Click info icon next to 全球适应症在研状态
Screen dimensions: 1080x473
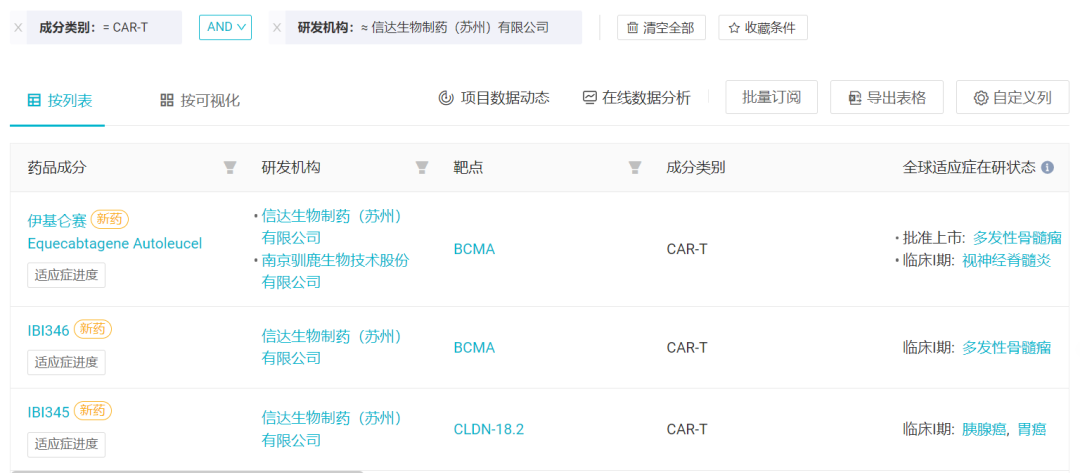1048,167
